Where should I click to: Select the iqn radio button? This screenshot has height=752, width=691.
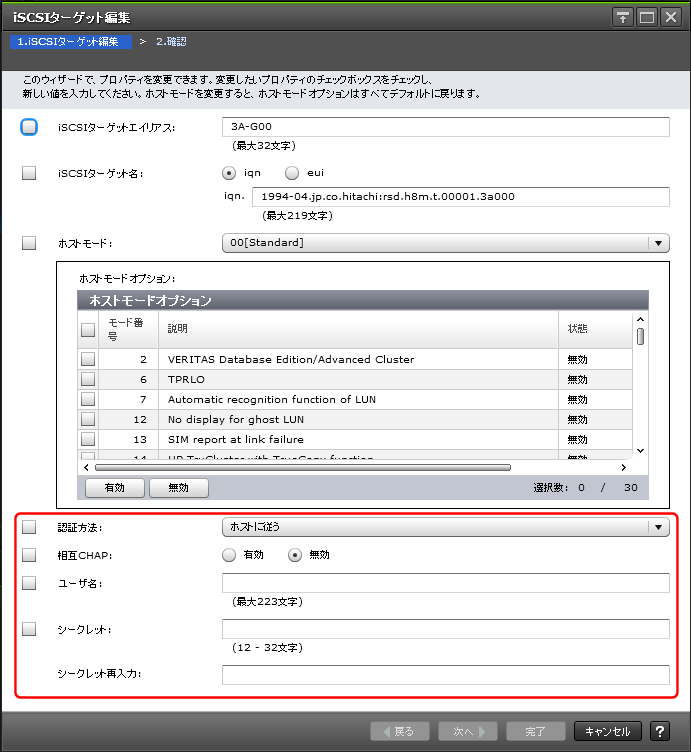(x=229, y=173)
